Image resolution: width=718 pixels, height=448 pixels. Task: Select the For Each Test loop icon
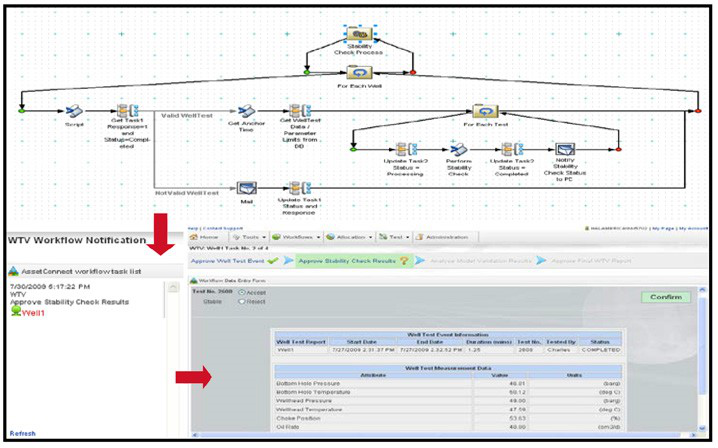tap(486, 112)
